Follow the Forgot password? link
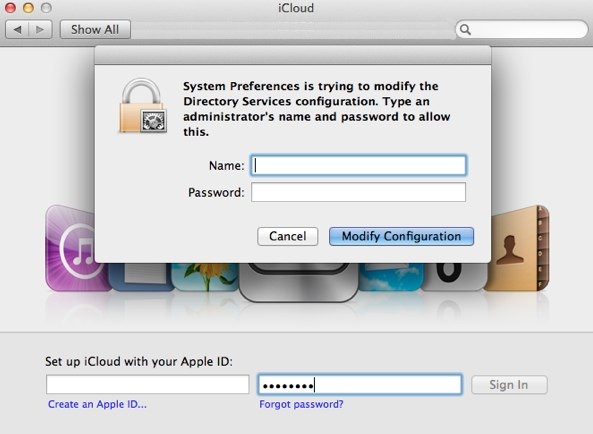Screen dimensions: 593x434 pyautogui.click(x=301, y=404)
